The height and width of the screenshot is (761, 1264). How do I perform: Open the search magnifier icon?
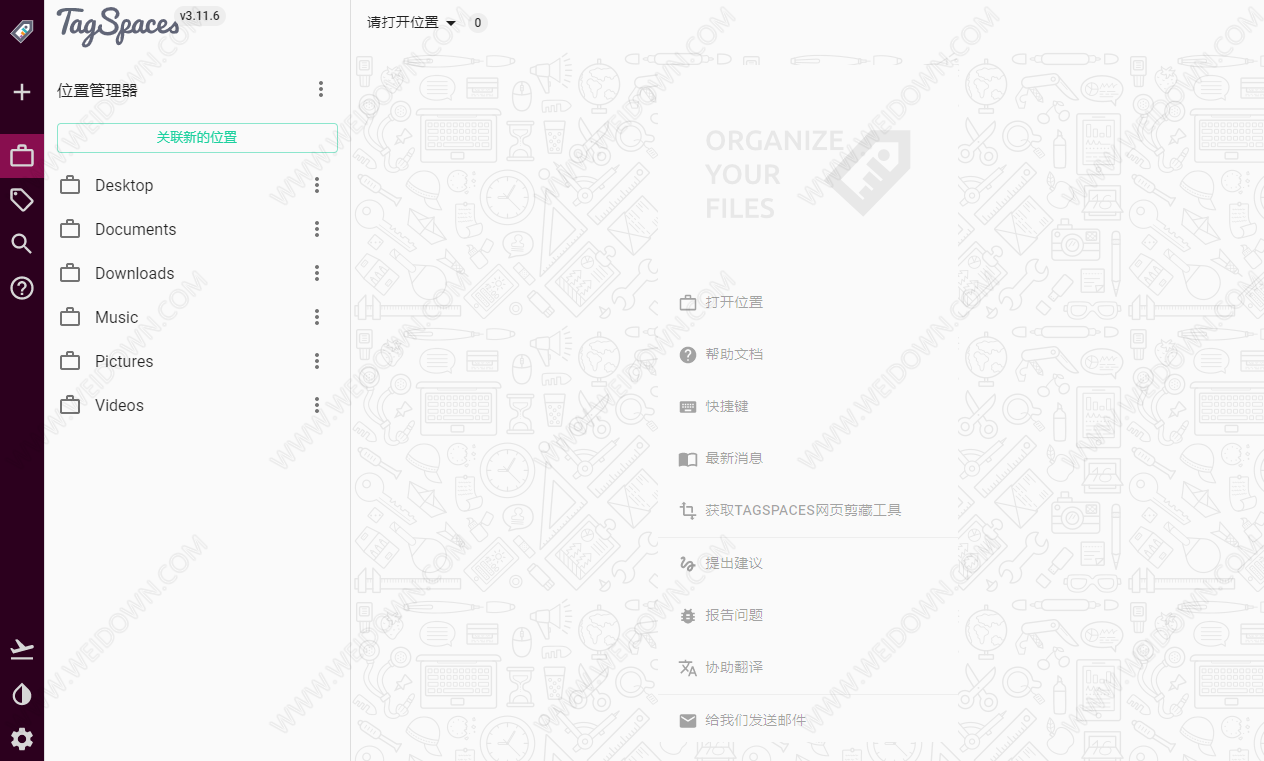tap(22, 244)
